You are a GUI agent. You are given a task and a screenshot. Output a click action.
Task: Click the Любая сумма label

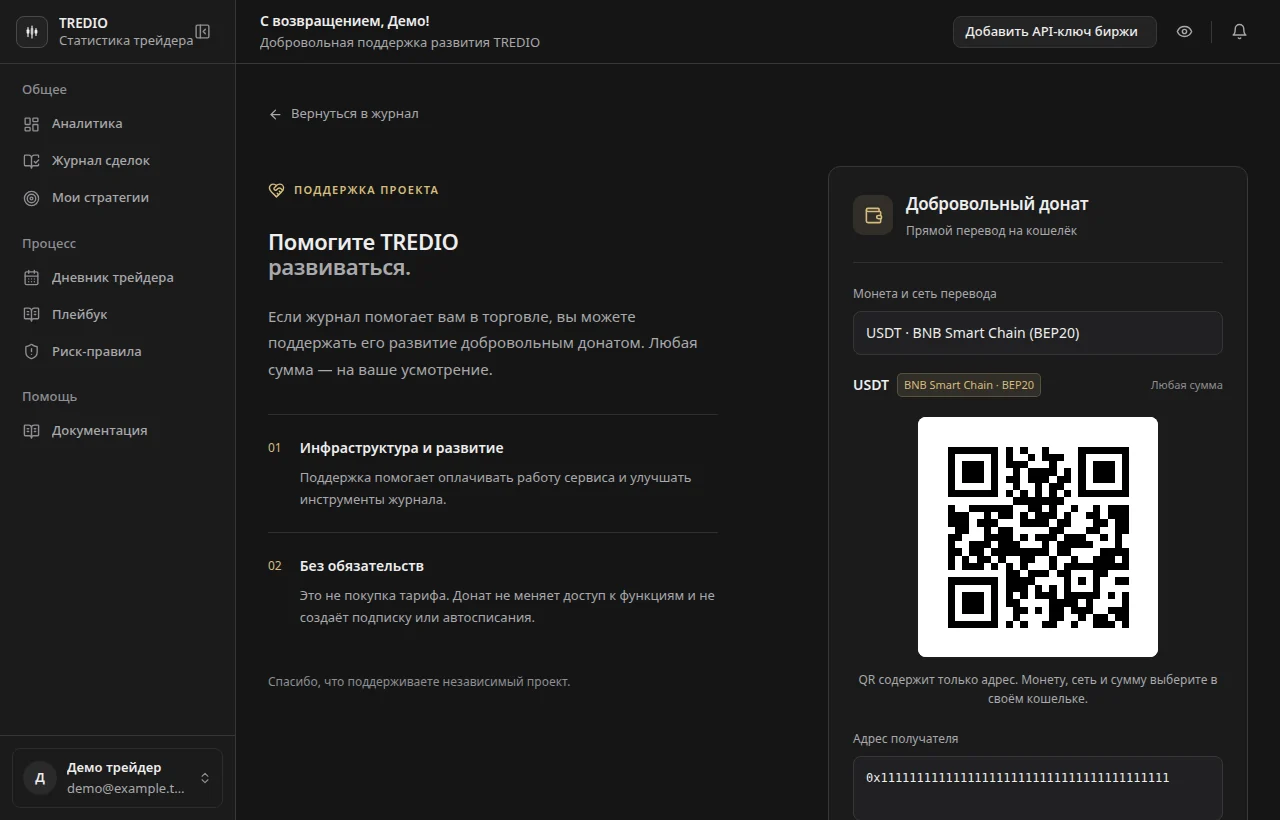(1187, 385)
